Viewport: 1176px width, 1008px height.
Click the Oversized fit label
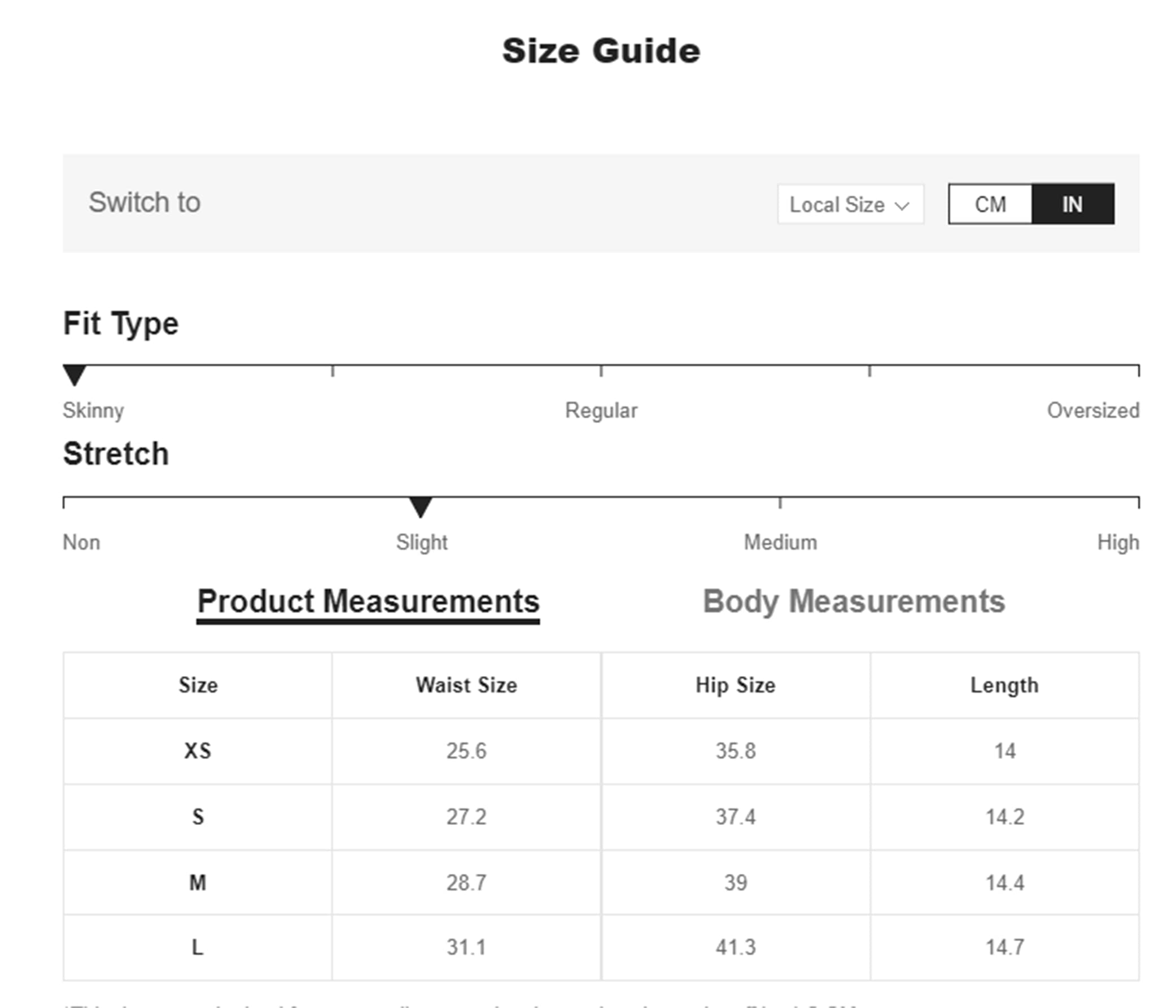1092,411
